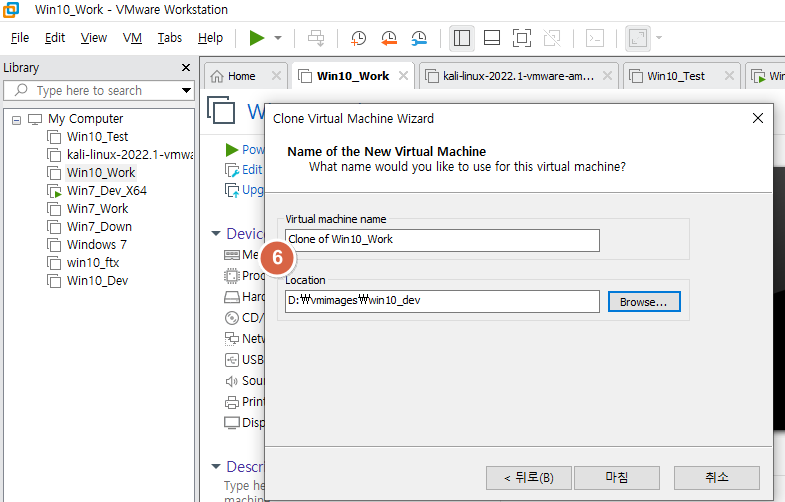Image resolution: width=785 pixels, height=502 pixels.
Task: Close the Library panel
Action: [x=186, y=67]
